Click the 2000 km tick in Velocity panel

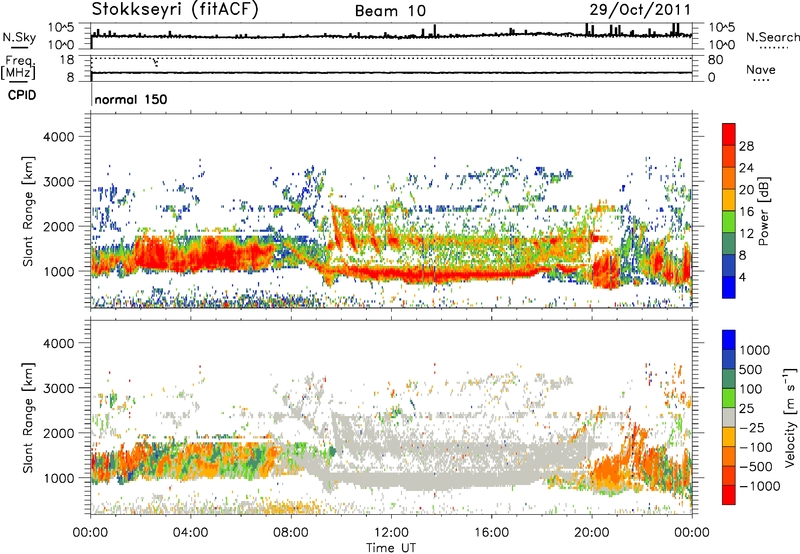pos(58,433)
